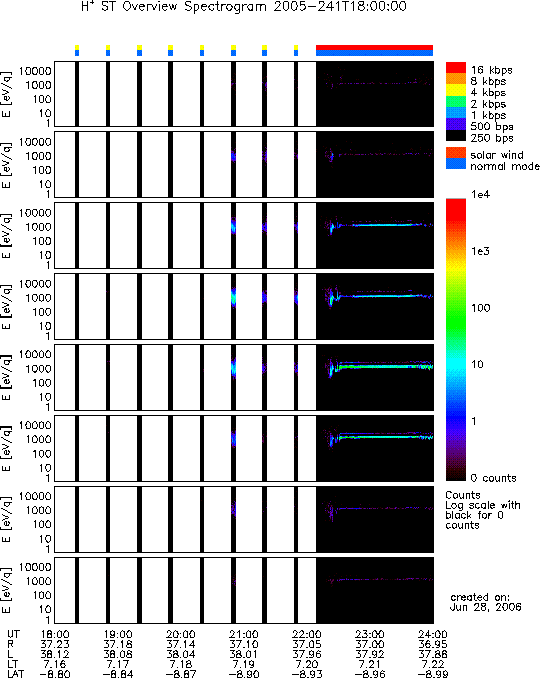This screenshot has width=540, height=678.
Task: Click the 'R' row label
Action: (x=11, y=644)
